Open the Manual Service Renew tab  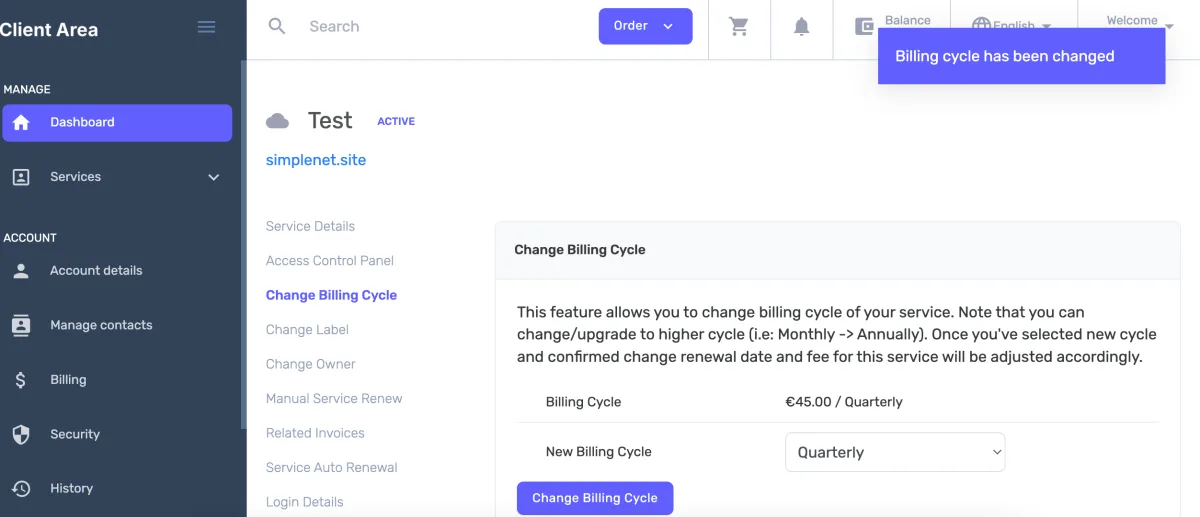(x=334, y=398)
